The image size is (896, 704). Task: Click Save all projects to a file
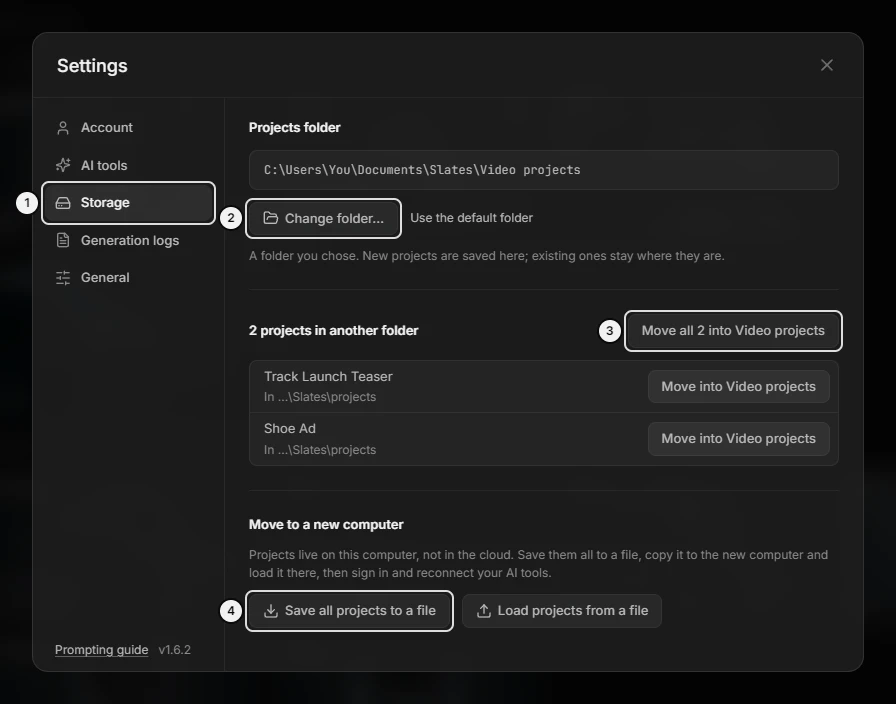pyautogui.click(x=350, y=611)
